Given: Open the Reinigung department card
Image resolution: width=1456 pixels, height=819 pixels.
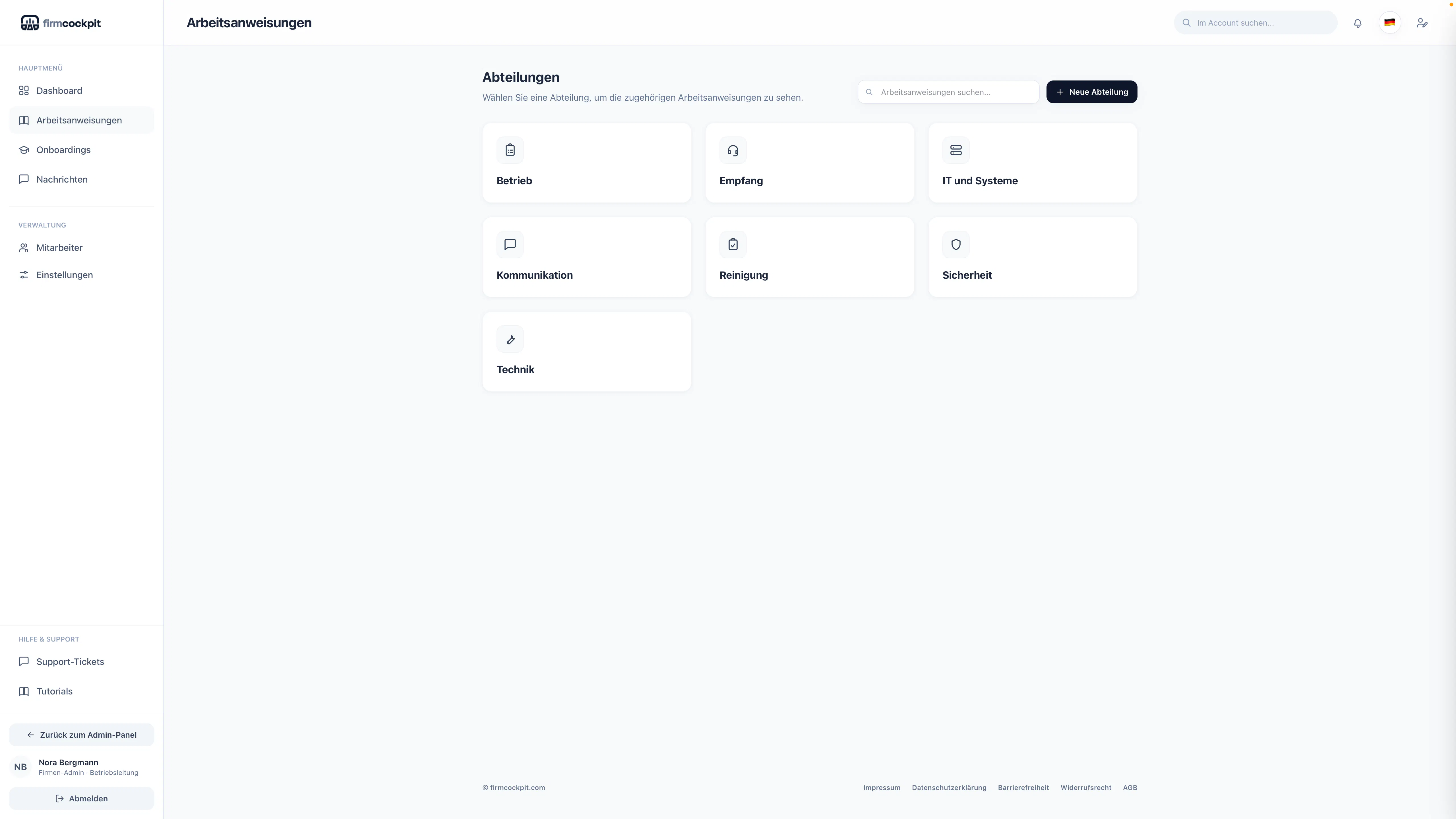Looking at the screenshot, I should [x=809, y=257].
